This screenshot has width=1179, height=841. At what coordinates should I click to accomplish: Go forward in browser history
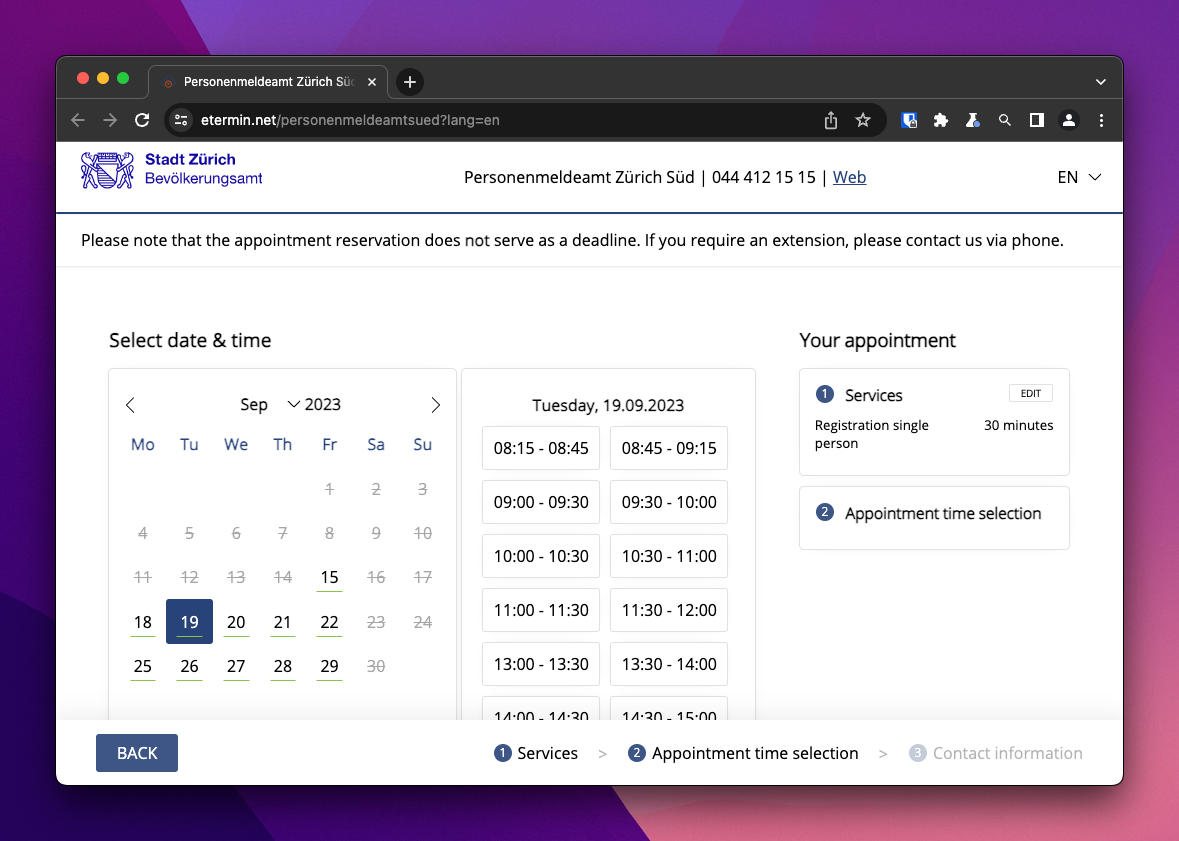point(110,120)
